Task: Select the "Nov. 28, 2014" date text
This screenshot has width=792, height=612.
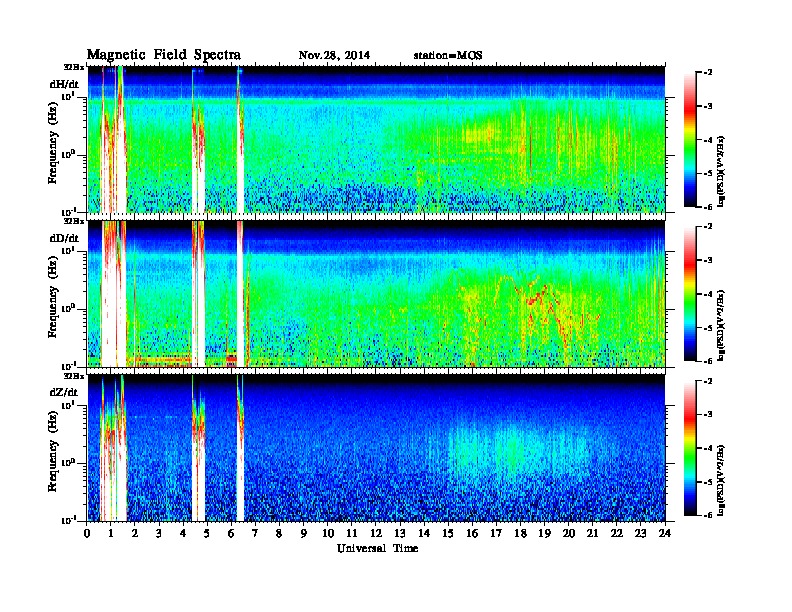Action: coord(334,56)
